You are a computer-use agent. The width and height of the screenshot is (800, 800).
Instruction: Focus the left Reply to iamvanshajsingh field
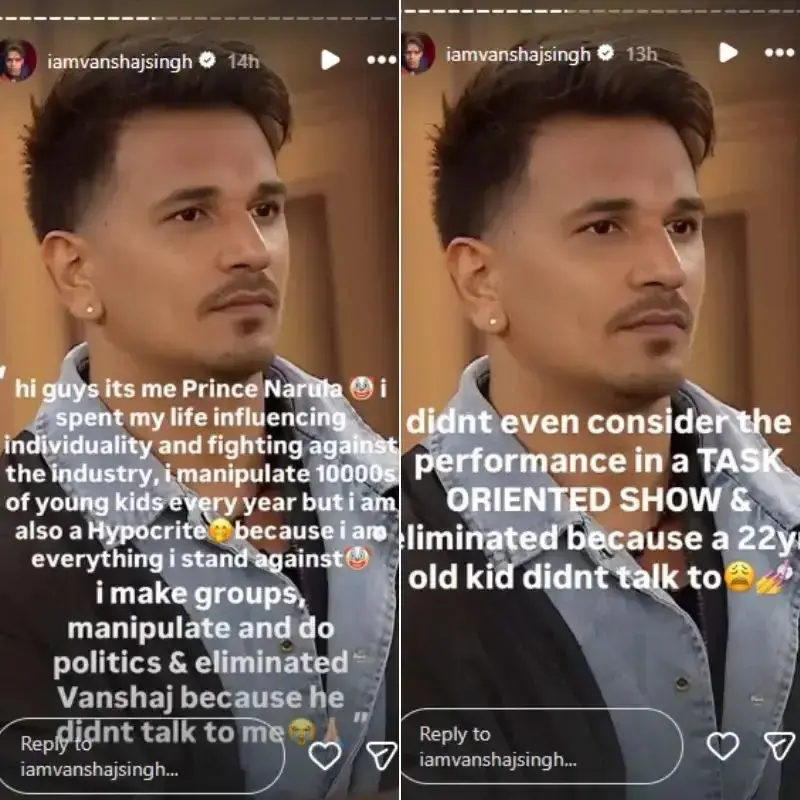point(142,757)
